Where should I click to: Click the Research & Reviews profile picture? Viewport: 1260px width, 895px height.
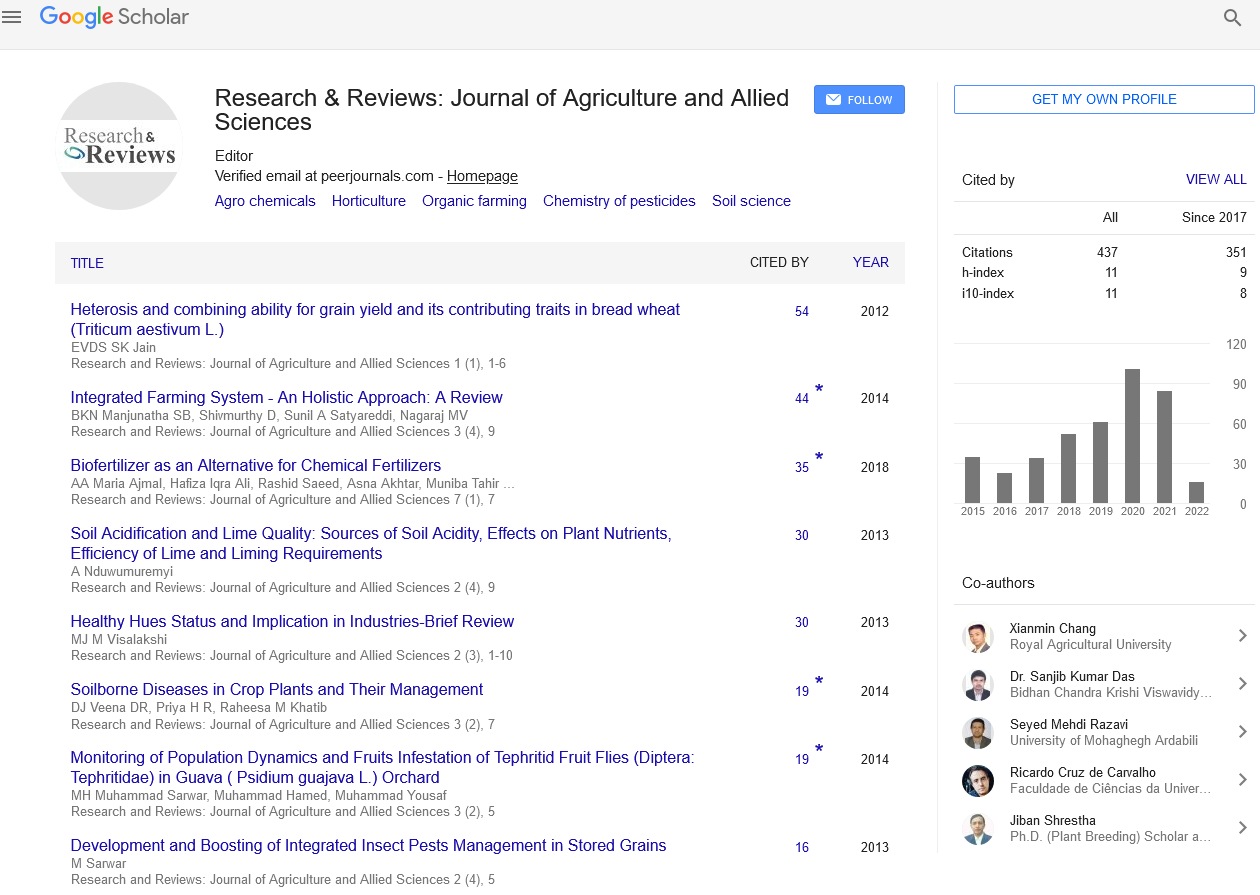point(120,146)
